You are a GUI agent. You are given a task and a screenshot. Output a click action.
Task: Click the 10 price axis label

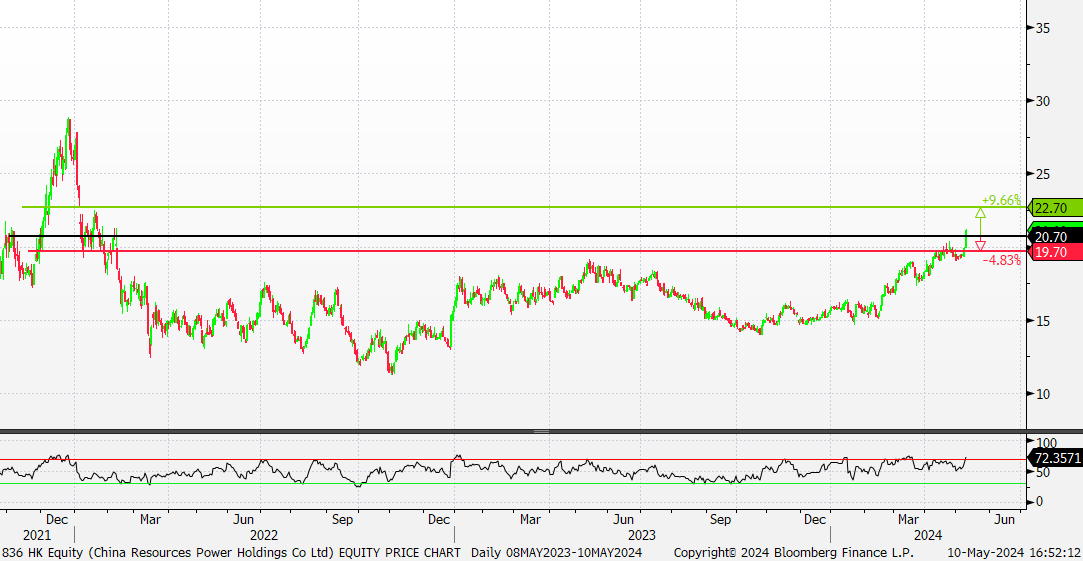click(x=1043, y=394)
